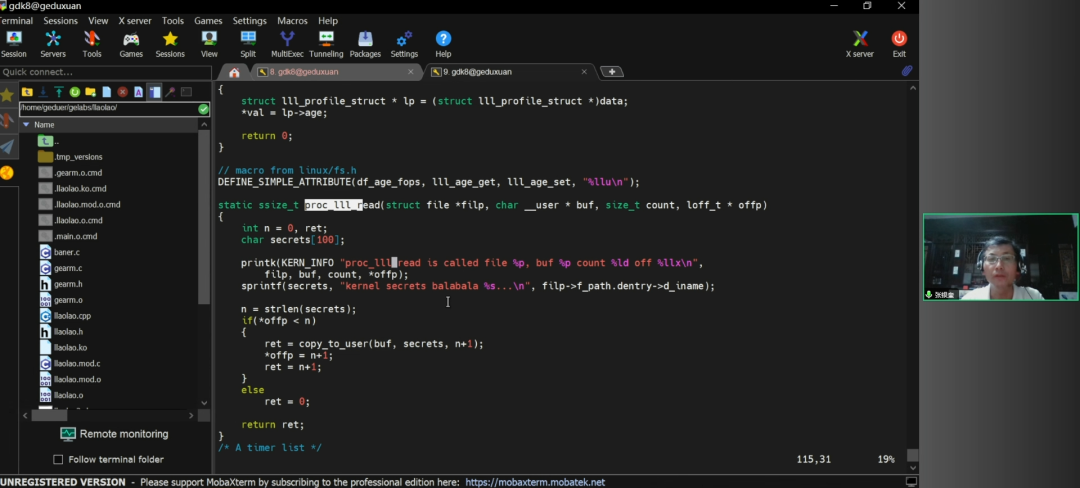Image resolution: width=1080 pixels, height=488 pixels.
Task: Open the Sessions star icon
Action: pos(170,45)
